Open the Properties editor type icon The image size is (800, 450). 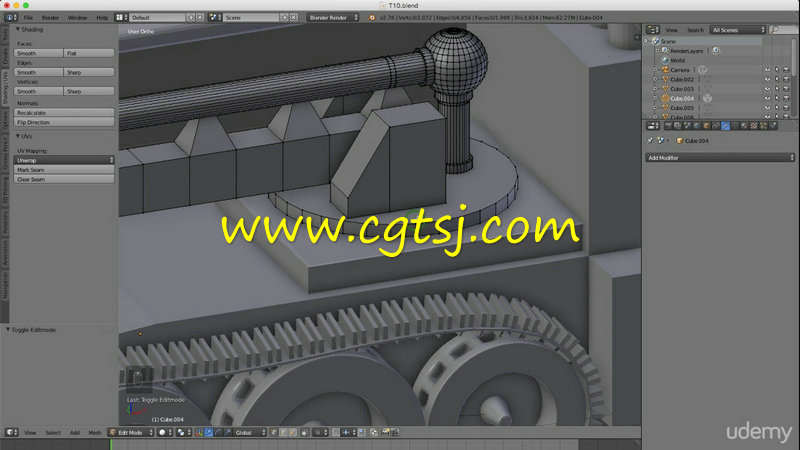(x=653, y=126)
